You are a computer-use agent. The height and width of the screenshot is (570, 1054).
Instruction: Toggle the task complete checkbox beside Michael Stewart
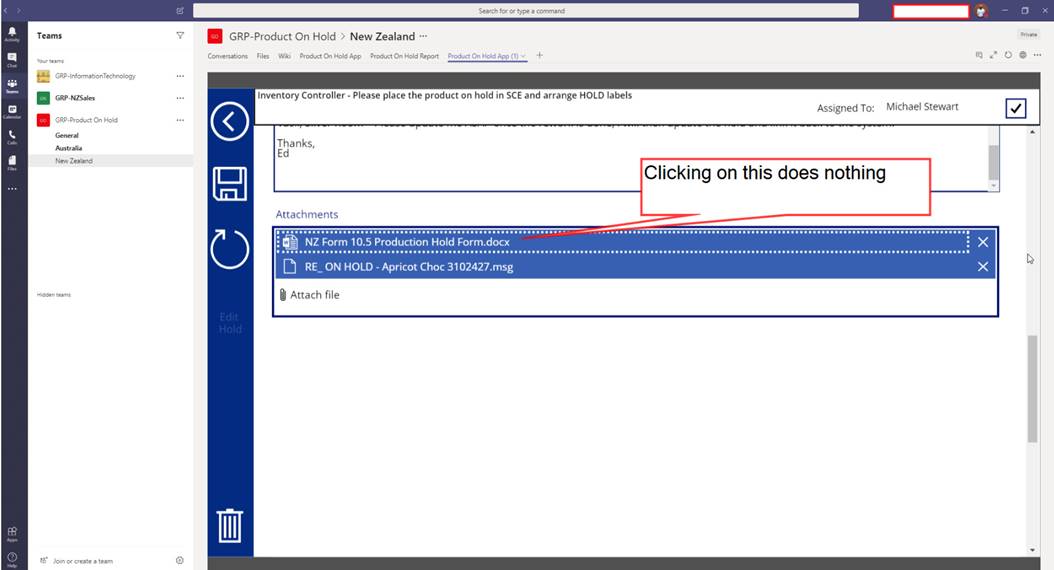tap(1016, 108)
